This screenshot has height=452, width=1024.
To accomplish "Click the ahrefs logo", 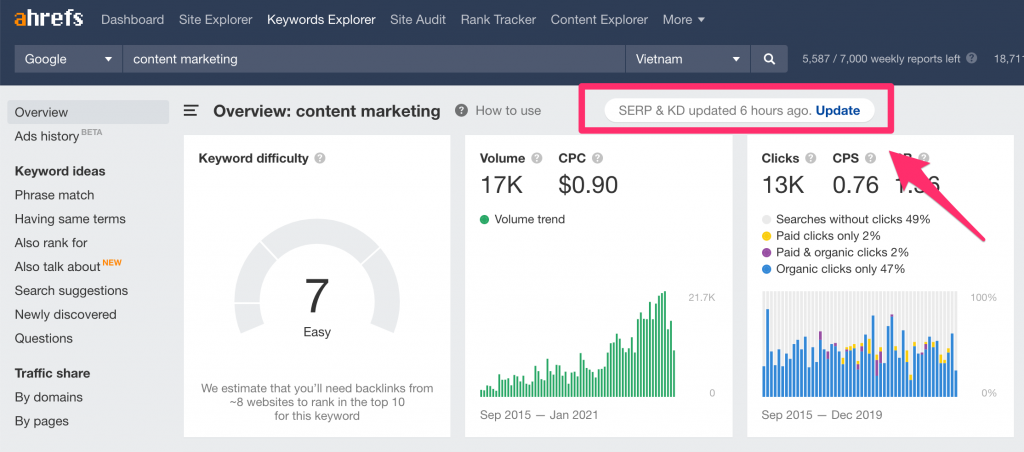I will pos(48,19).
